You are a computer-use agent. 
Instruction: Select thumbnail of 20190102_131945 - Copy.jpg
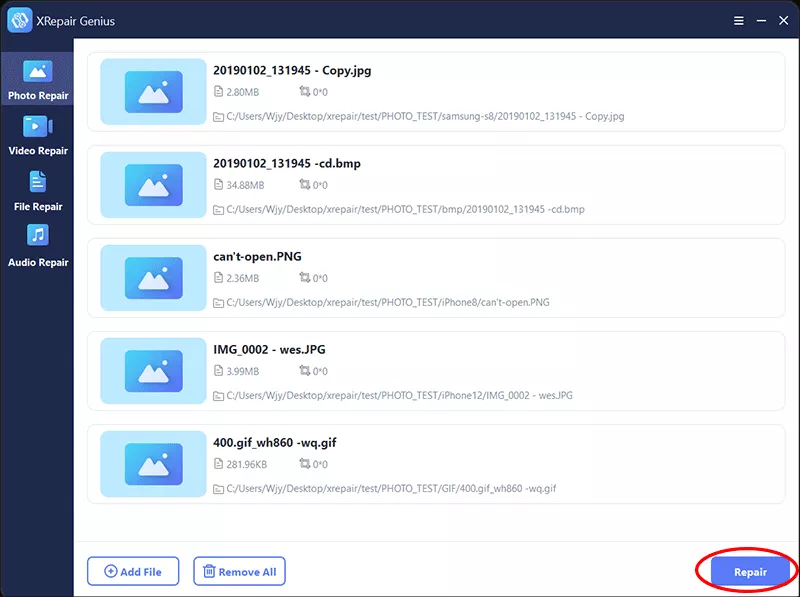click(153, 91)
